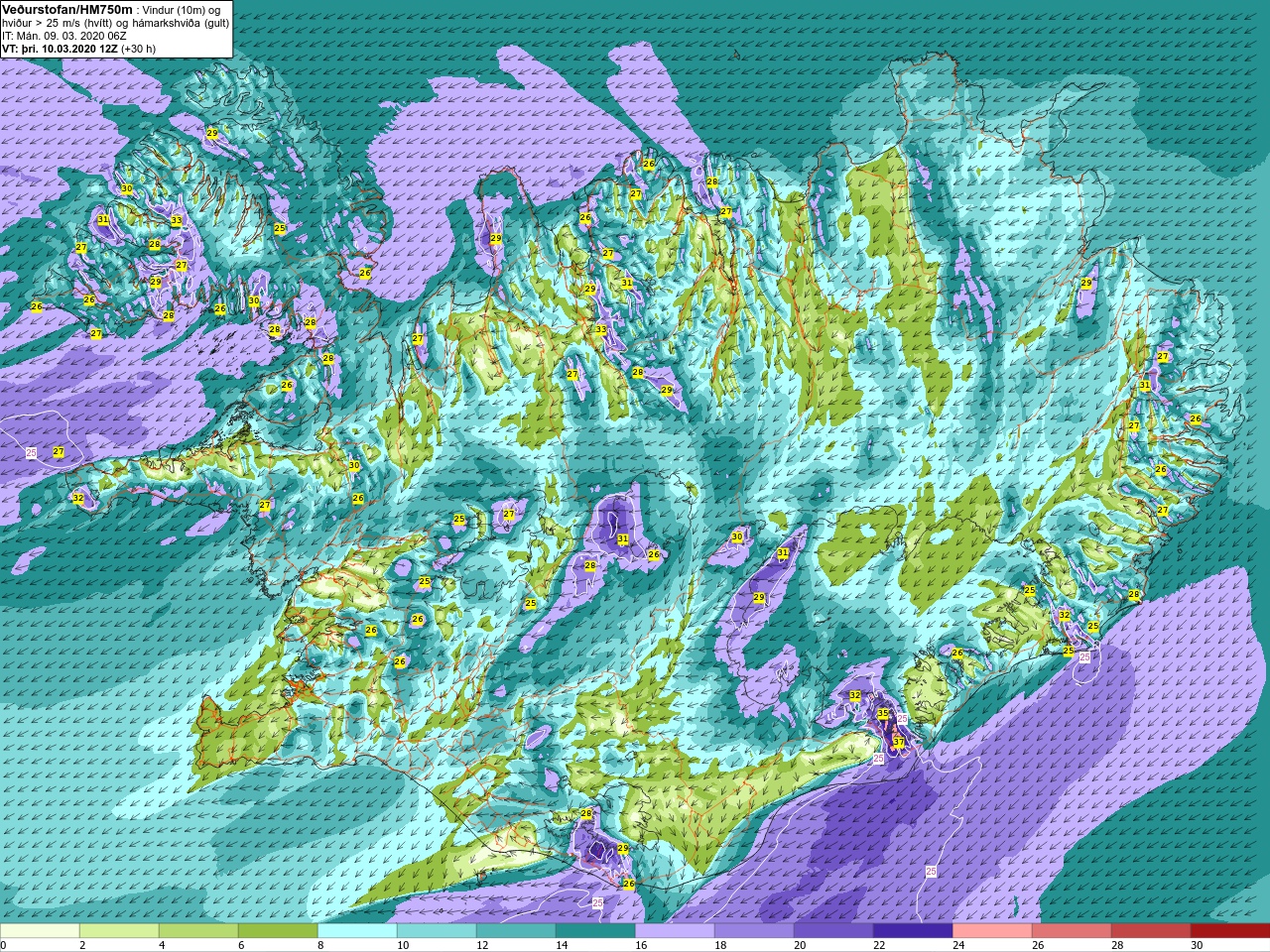
Task: Click legend scale number 24
Action: (958, 945)
